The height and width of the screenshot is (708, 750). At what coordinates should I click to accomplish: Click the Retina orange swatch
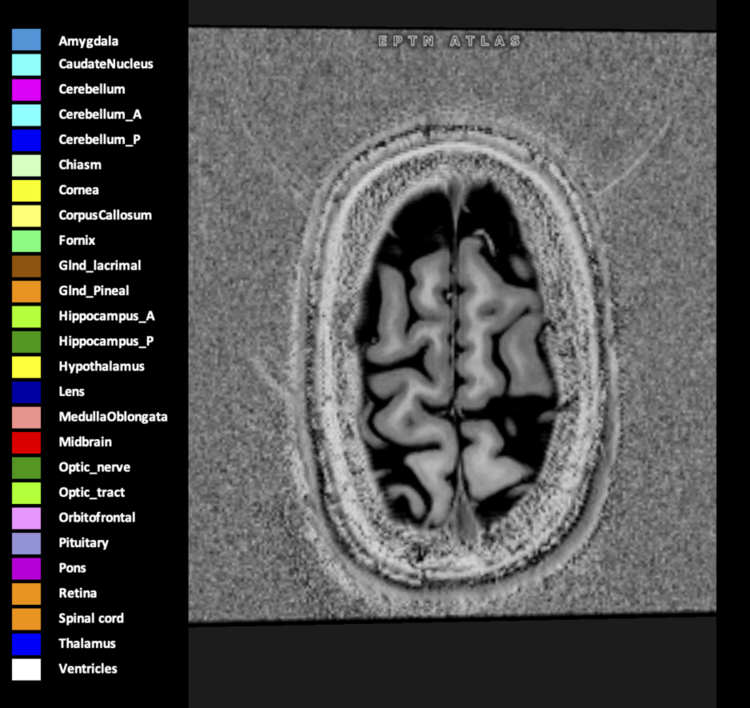pyautogui.click(x=26, y=594)
